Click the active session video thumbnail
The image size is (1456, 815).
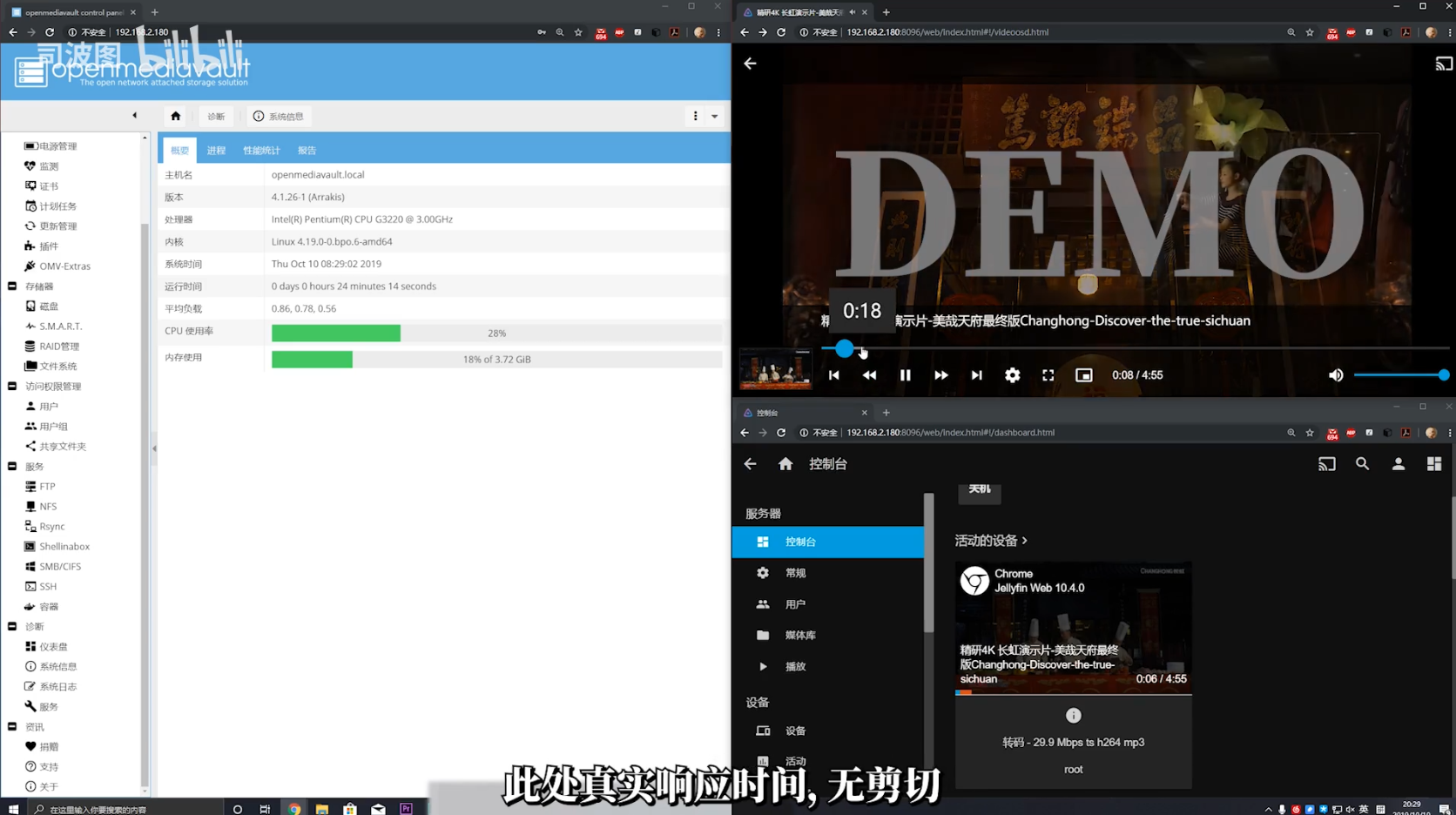1073,628
